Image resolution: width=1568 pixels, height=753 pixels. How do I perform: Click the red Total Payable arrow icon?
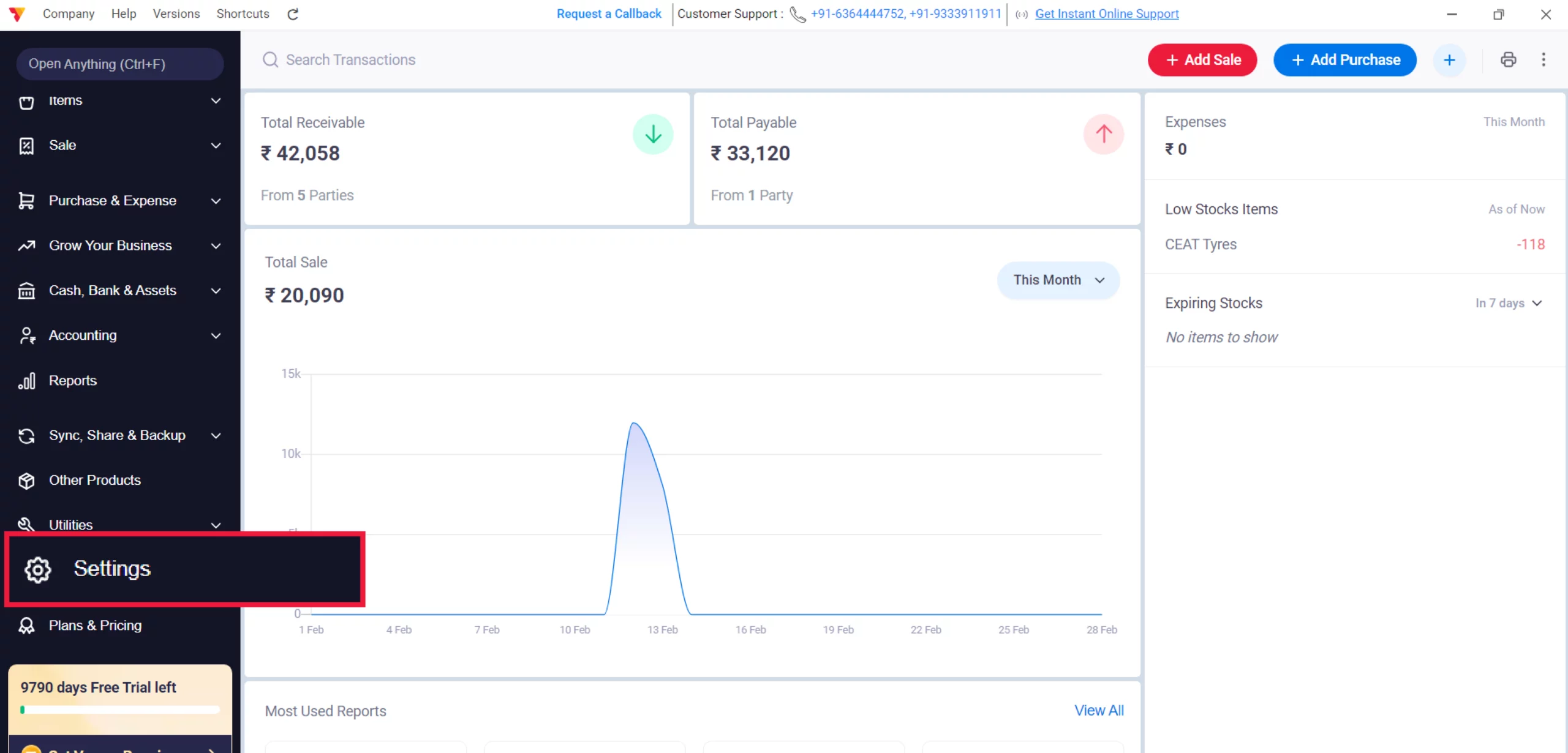pyautogui.click(x=1103, y=134)
